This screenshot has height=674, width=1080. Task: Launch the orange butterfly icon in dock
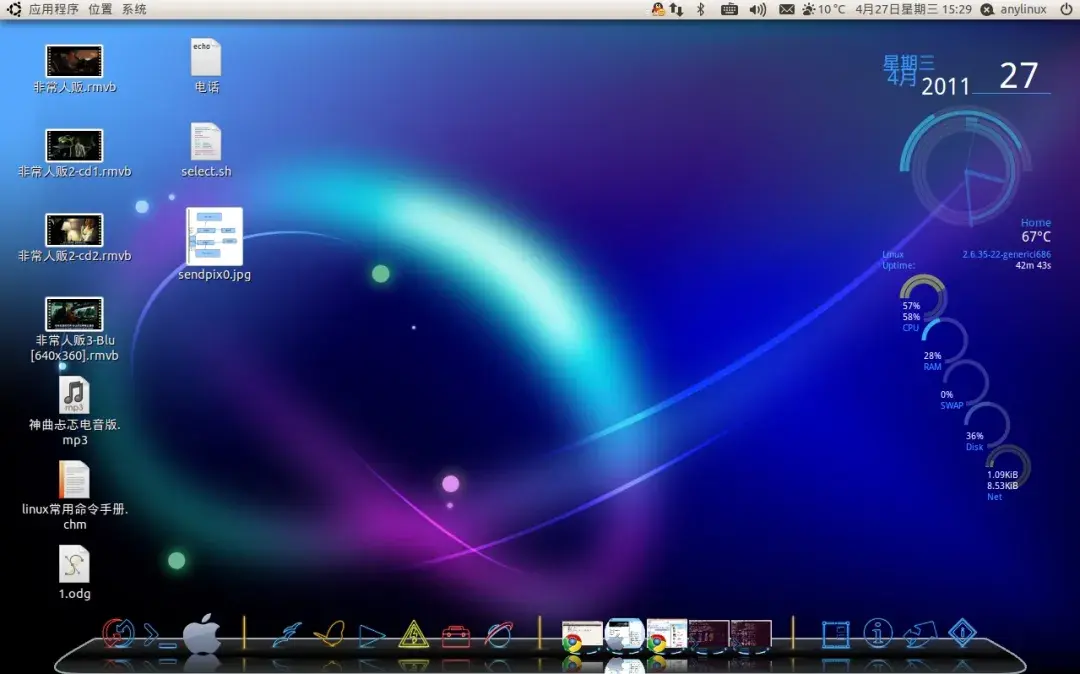[329, 633]
